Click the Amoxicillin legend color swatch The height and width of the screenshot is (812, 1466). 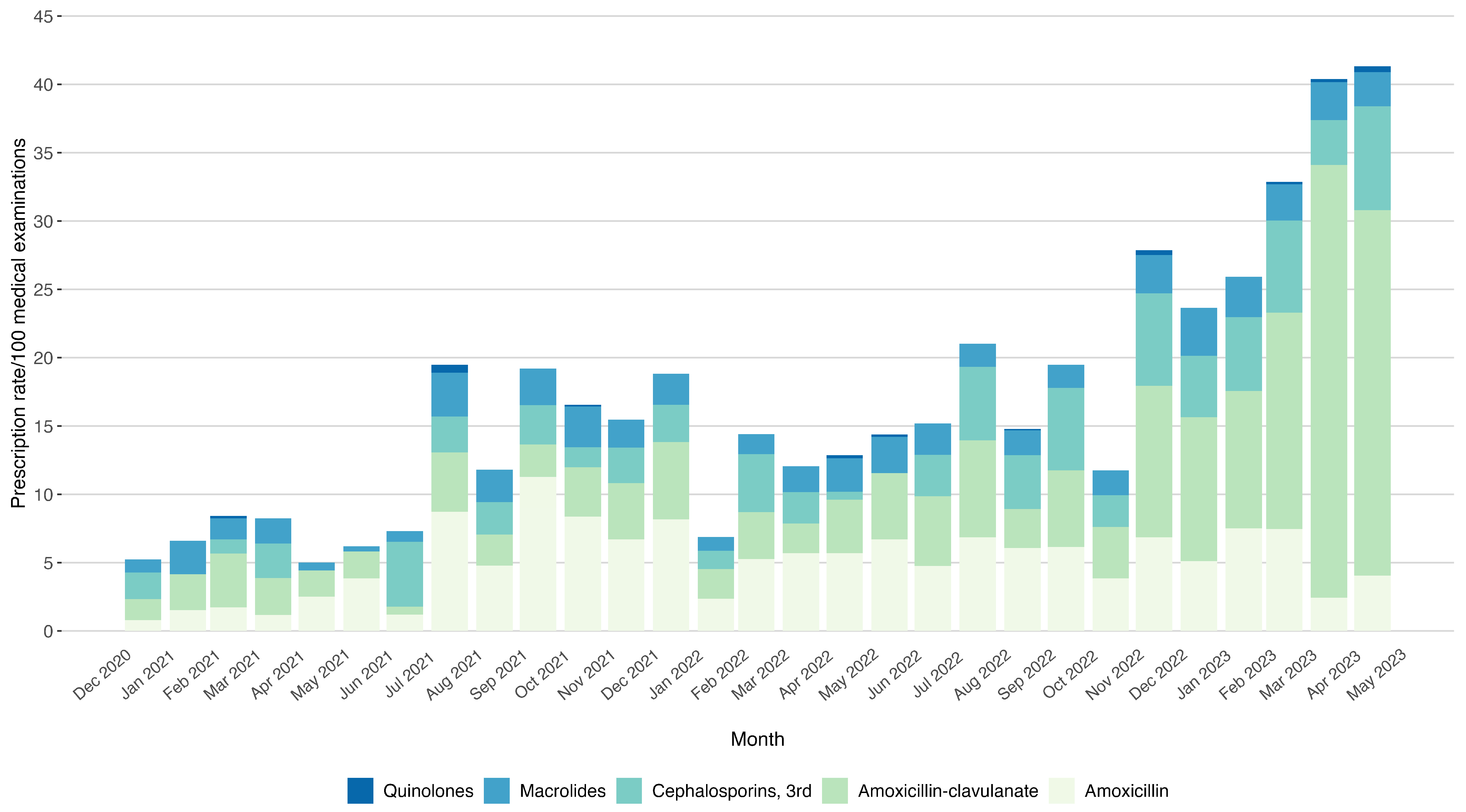[x=1062, y=790]
